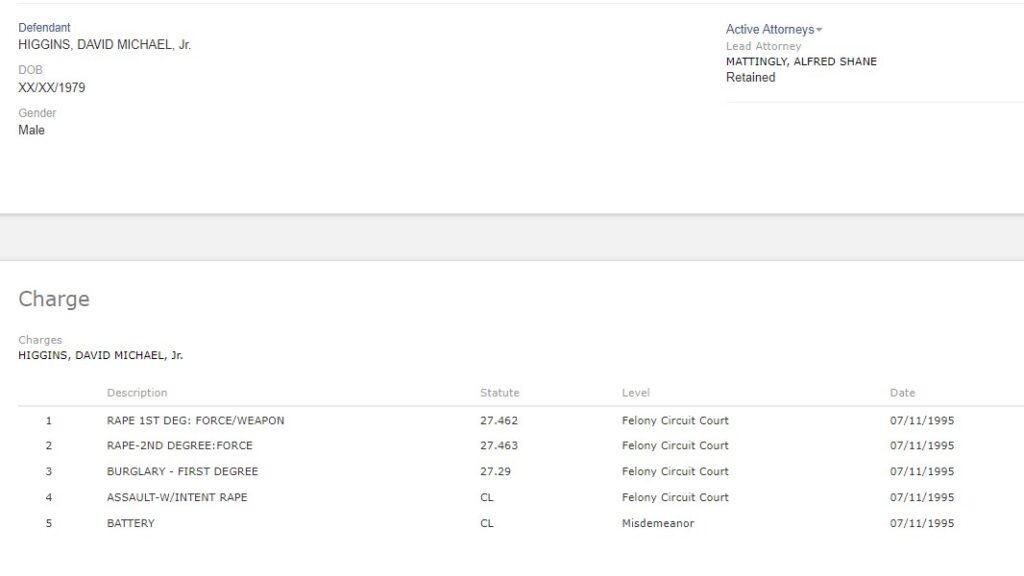Click statute 27.462 in the first row
The height and width of the screenshot is (576, 1024).
coord(499,421)
